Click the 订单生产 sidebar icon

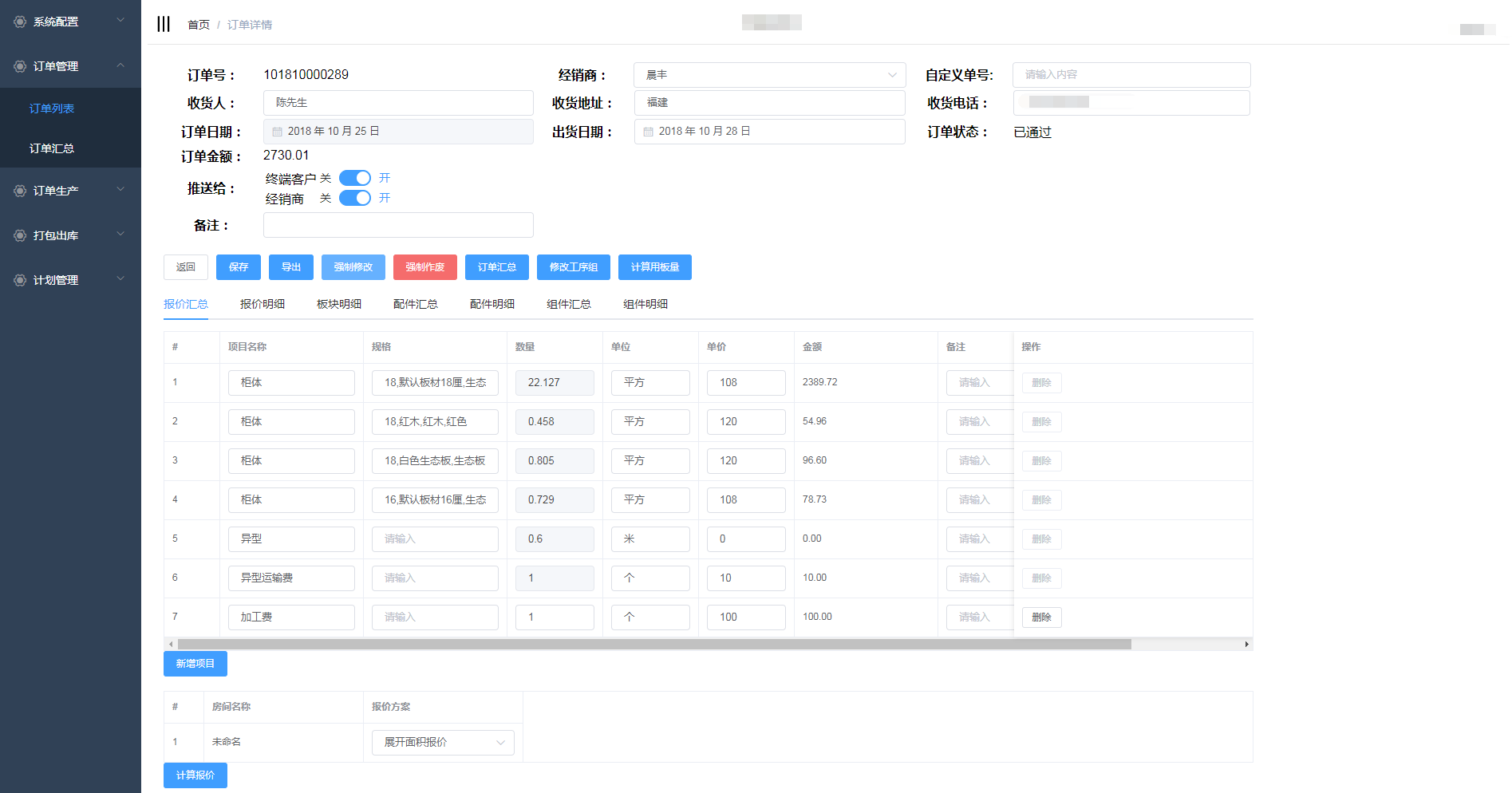pos(20,191)
